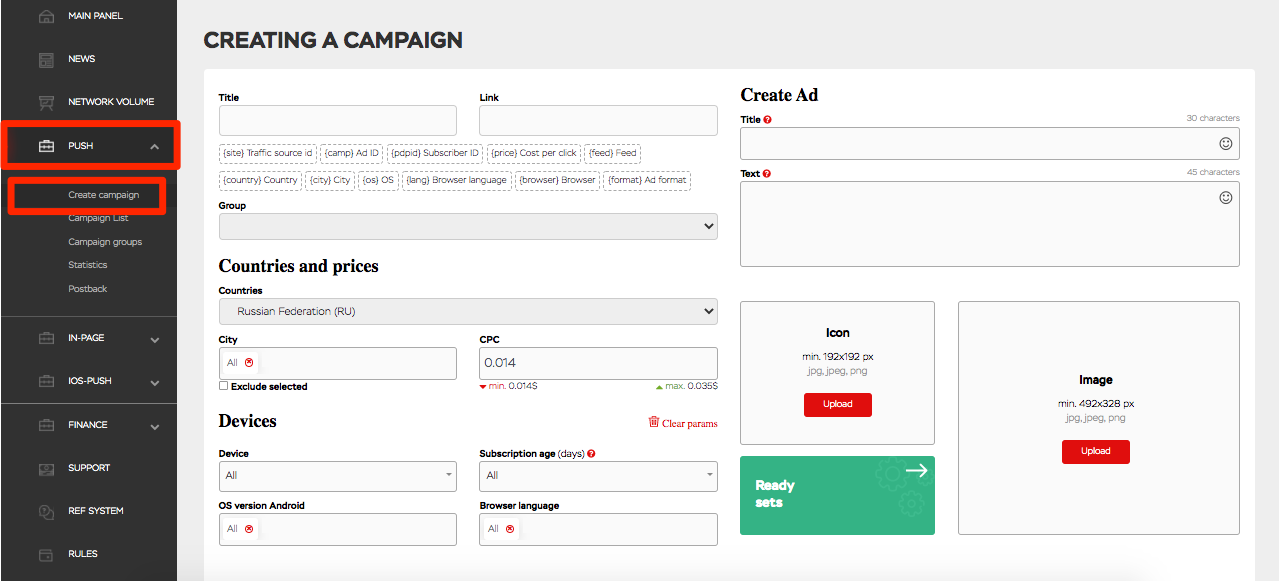Screen dimensions: 1279x581
Task: Click the CPC input field
Action: pos(598,363)
